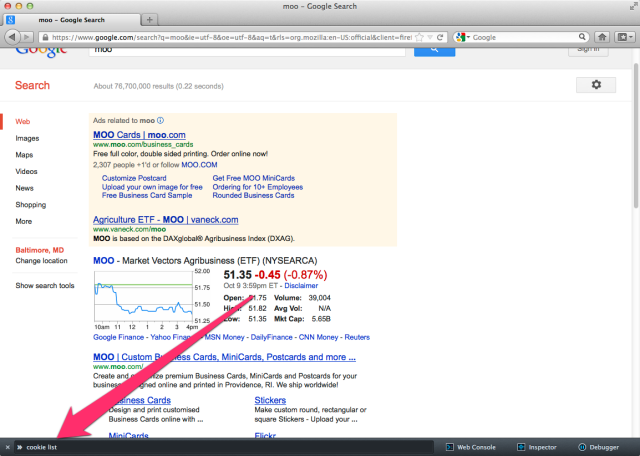Click the magnifier in the browser search box
The width and height of the screenshot is (640, 456).
tap(582, 37)
